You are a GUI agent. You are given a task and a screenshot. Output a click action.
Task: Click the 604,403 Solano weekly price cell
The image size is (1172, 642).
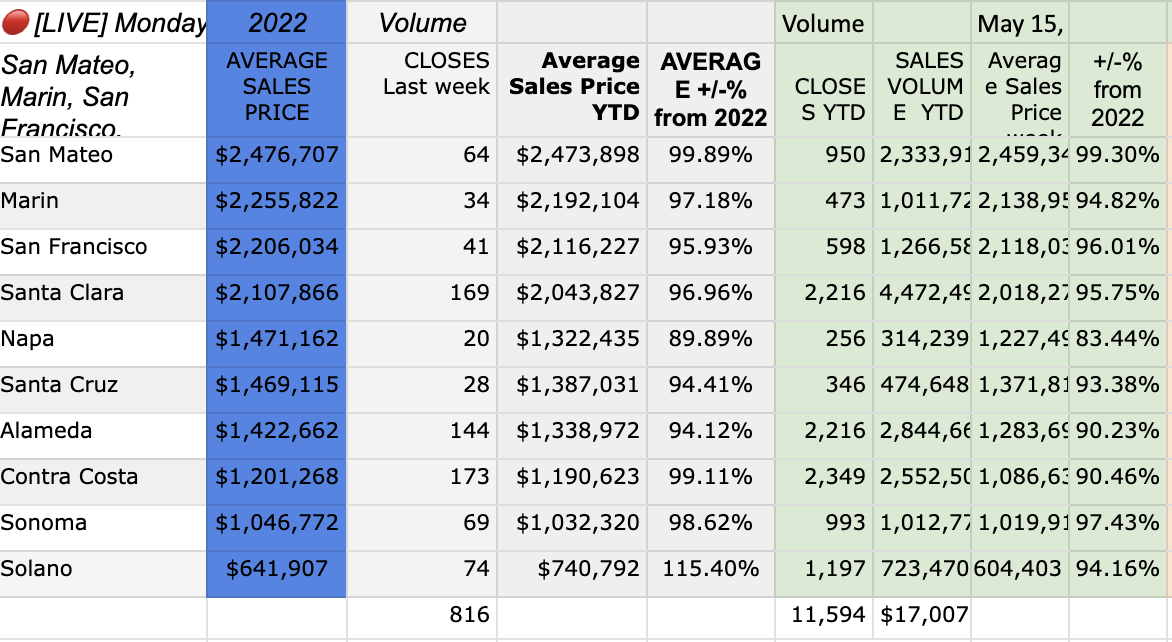tap(1020, 573)
